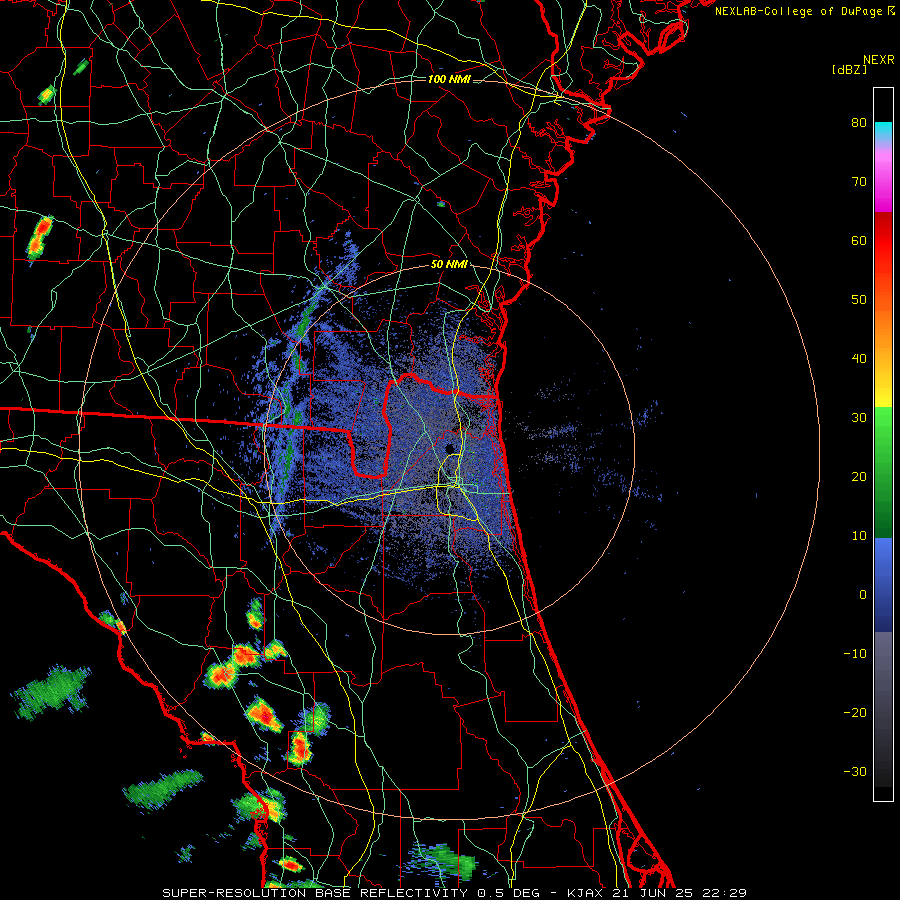Screen dimensions: 900x900
Task: Click the '-10' value on the dBZ scale
Action: click(855, 654)
